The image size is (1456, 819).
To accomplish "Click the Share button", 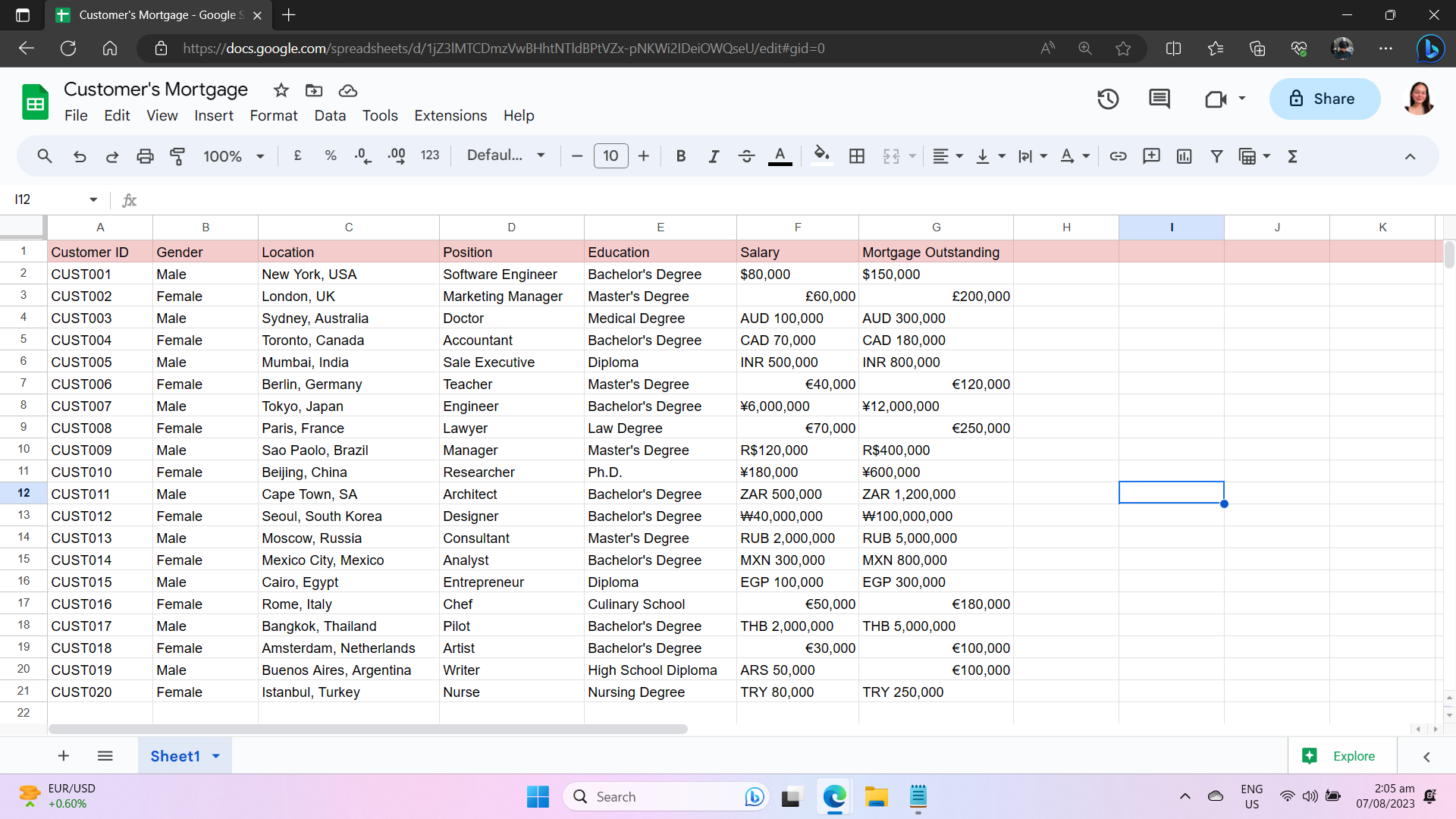I will (x=1324, y=99).
